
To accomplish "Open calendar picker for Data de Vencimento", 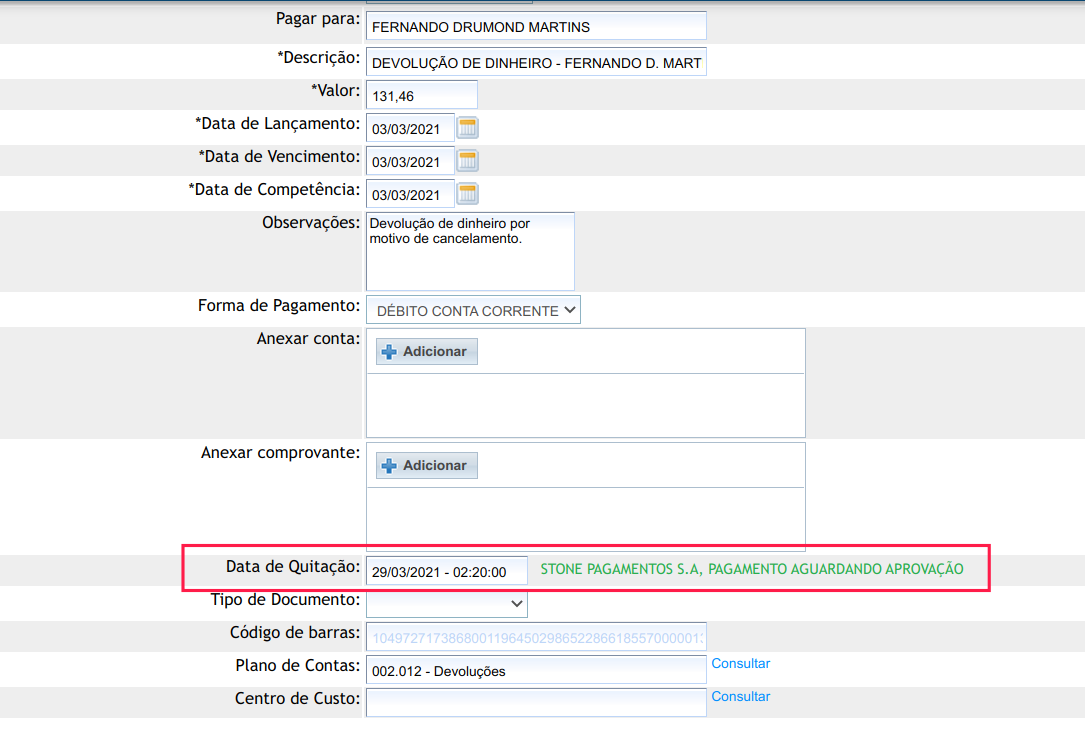I will (x=468, y=160).
